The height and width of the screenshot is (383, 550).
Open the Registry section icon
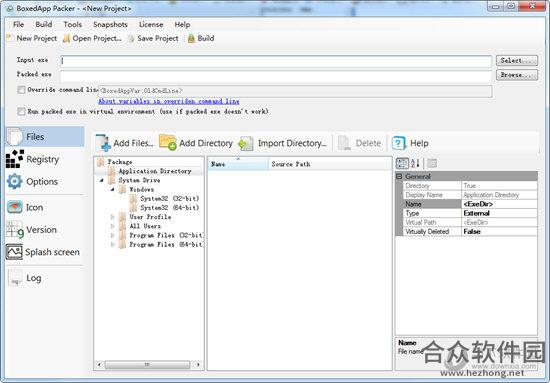point(15,159)
